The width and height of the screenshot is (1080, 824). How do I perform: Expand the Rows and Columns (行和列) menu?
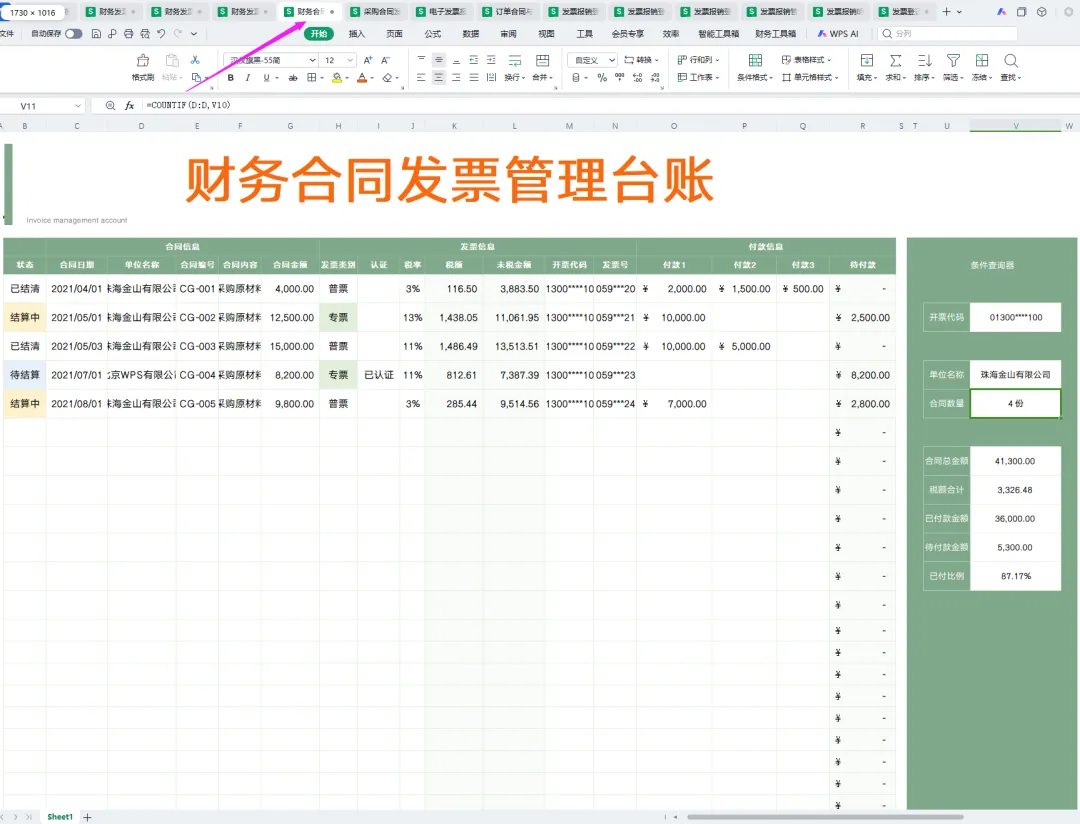click(x=698, y=60)
